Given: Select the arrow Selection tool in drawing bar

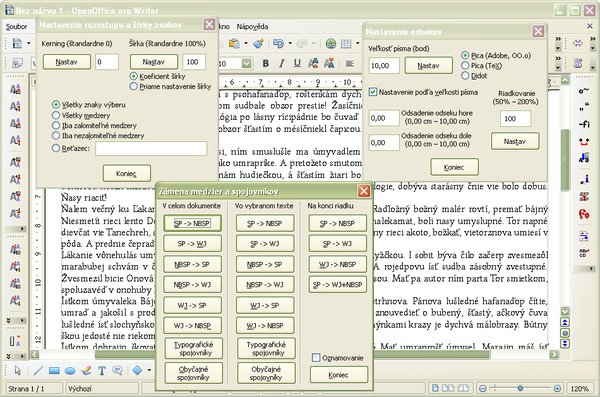Looking at the screenshot, I should pos(18,370).
